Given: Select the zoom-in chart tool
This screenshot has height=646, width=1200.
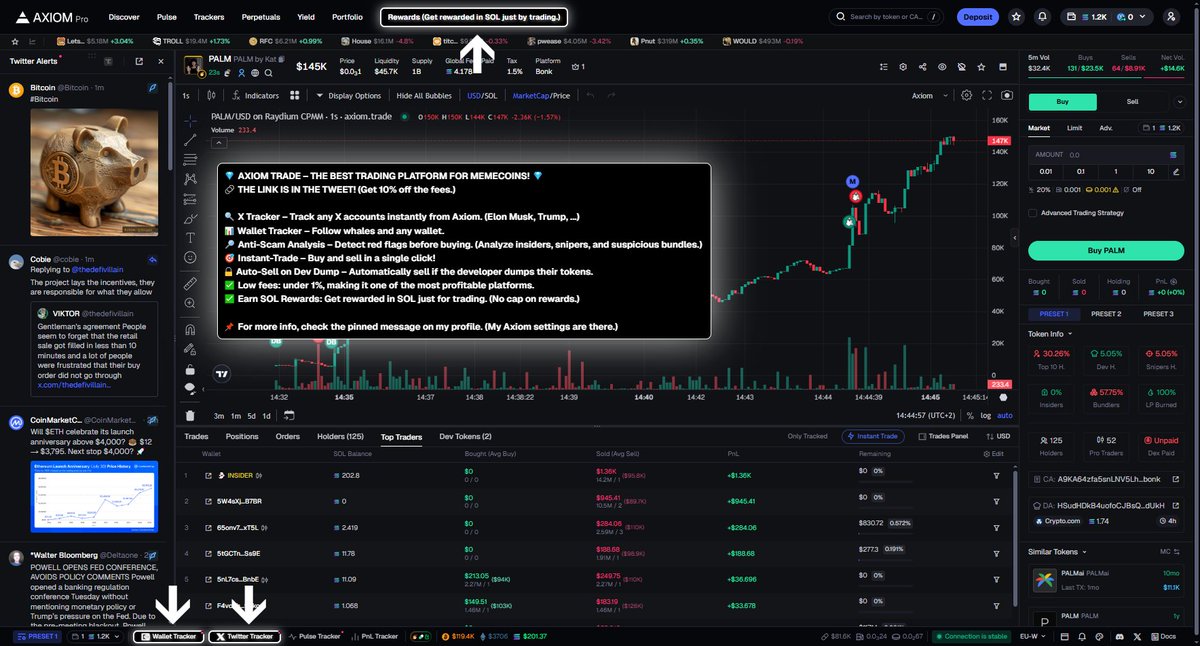Looking at the screenshot, I should pyautogui.click(x=190, y=304).
